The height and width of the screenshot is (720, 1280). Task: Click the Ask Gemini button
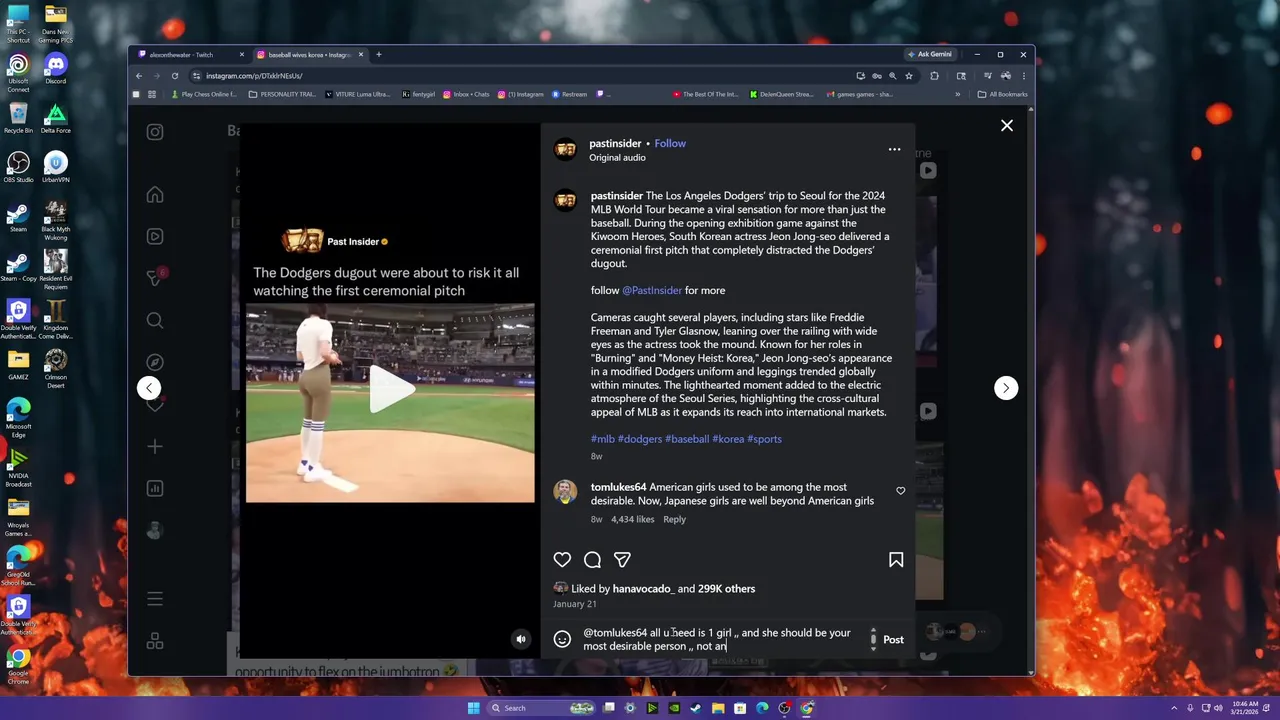pyautogui.click(x=929, y=54)
